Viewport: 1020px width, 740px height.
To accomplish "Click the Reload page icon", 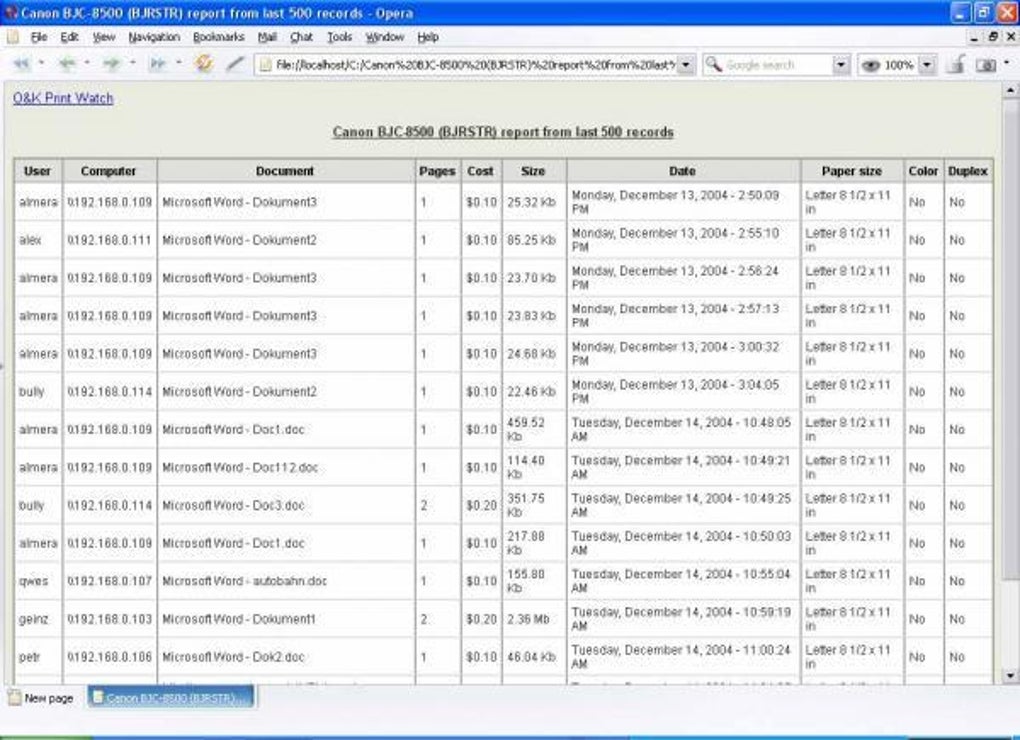I will 204,63.
